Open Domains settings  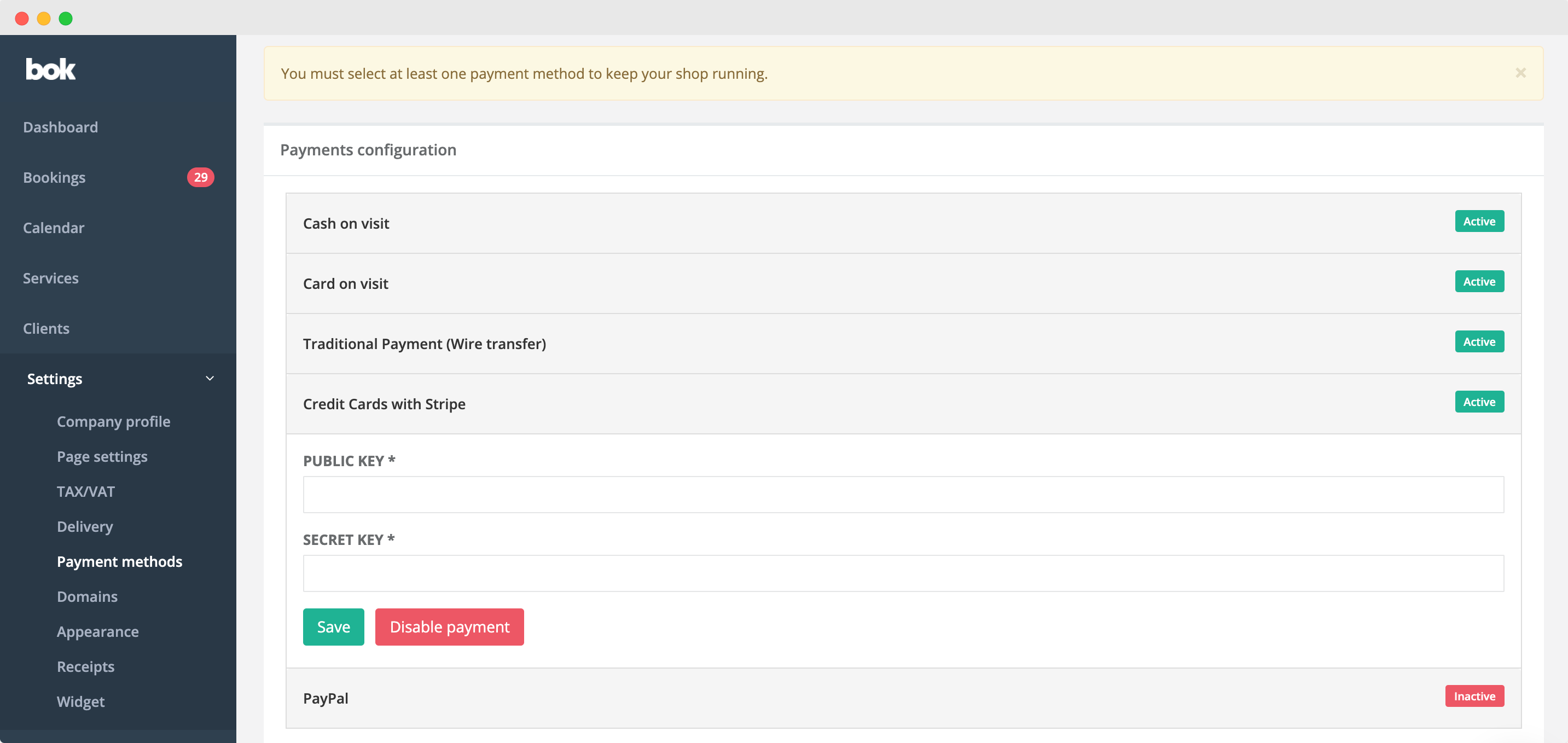coord(87,596)
